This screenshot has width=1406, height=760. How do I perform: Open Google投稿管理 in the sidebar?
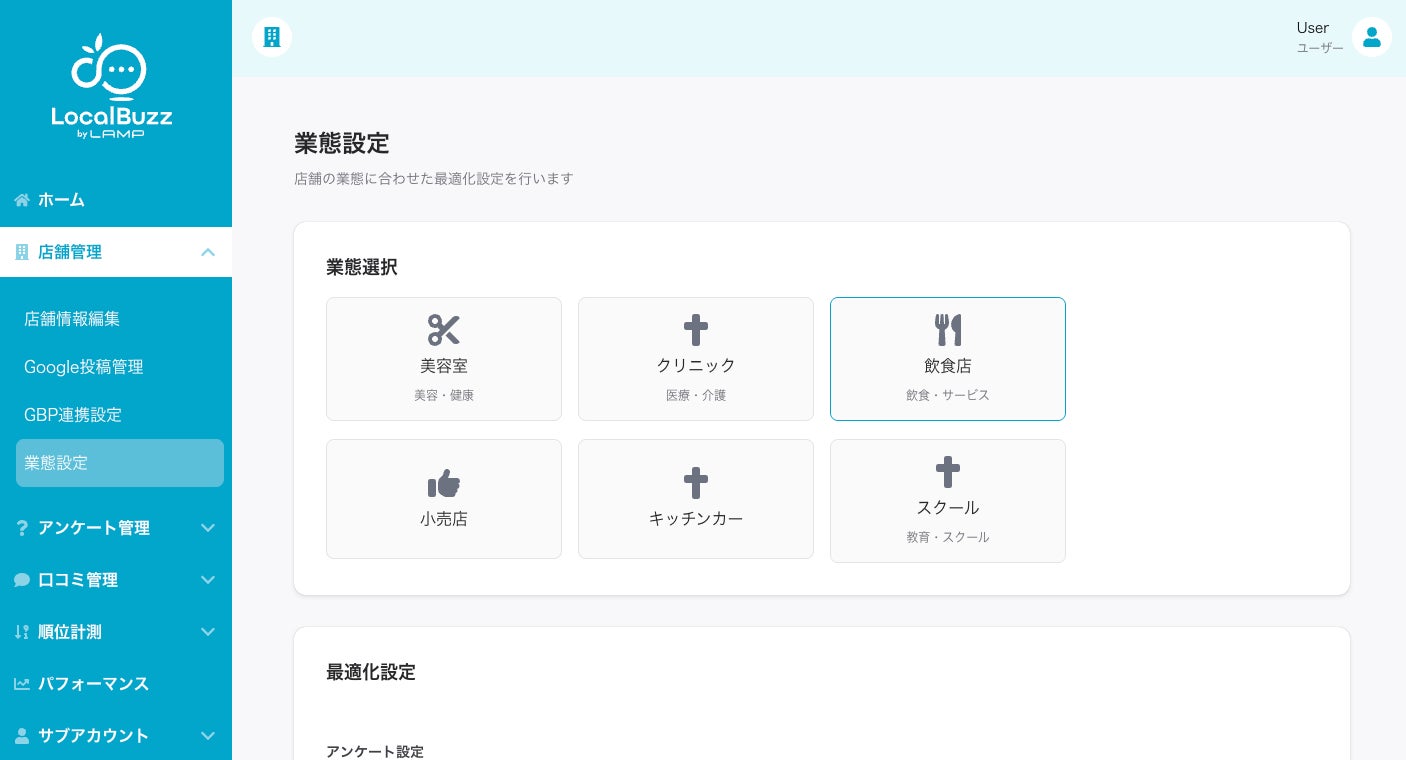point(120,367)
